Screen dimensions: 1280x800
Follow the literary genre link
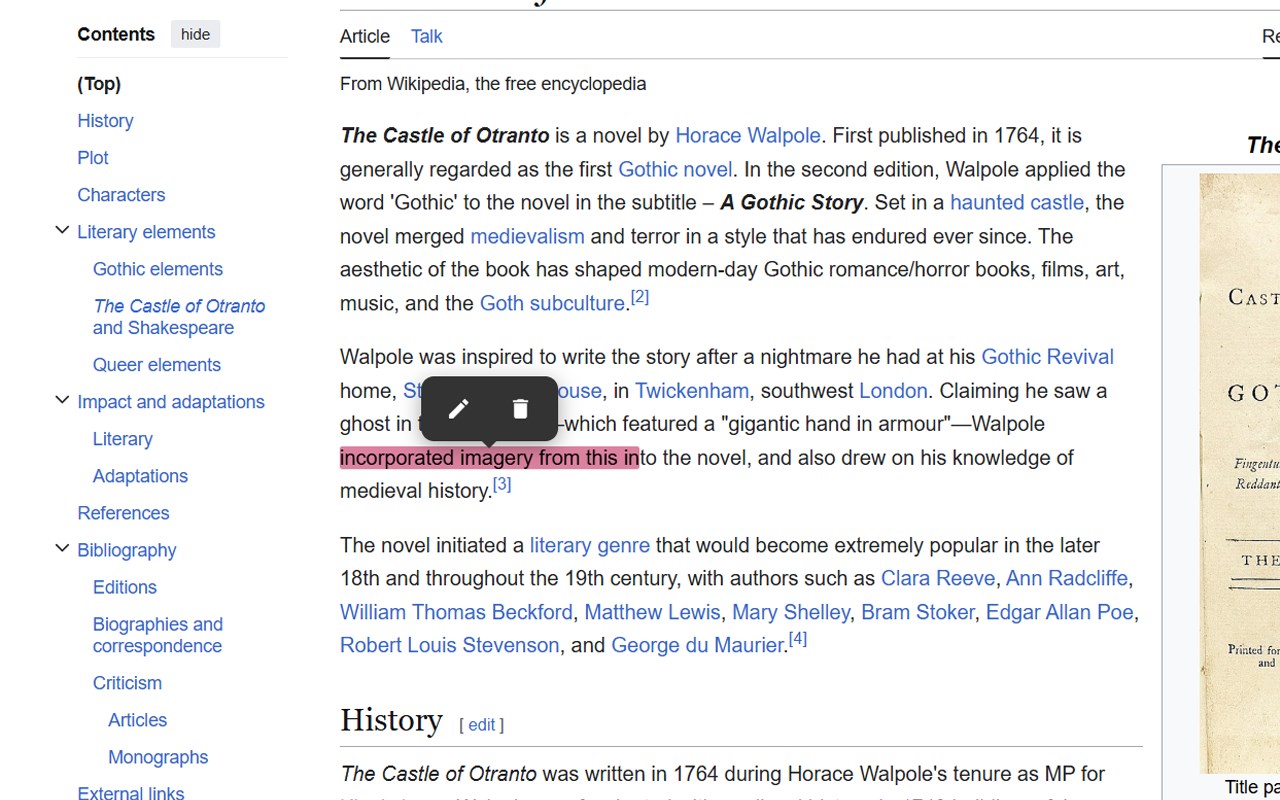tap(590, 545)
